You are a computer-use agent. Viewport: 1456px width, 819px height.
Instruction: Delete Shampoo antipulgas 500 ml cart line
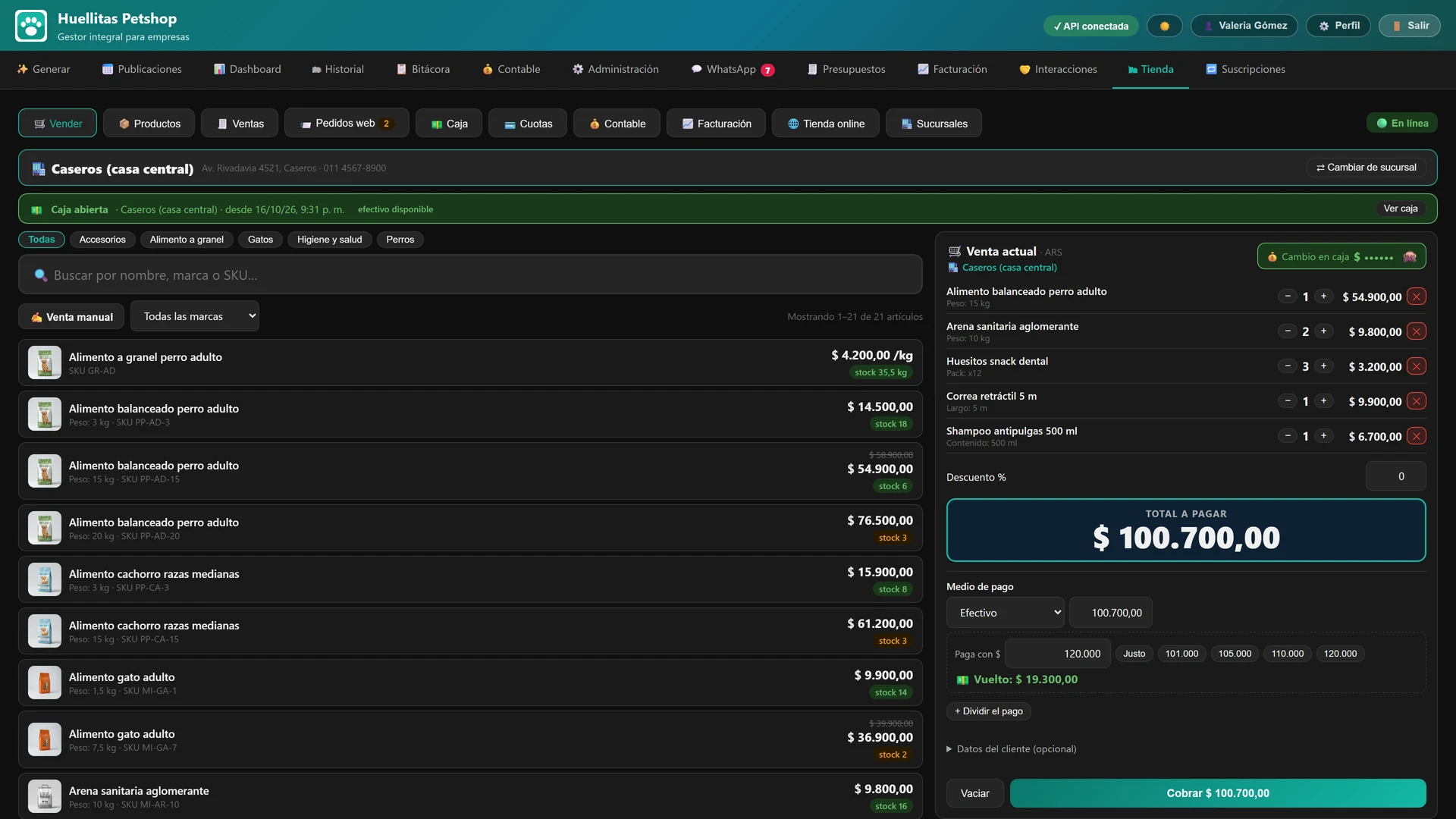pyautogui.click(x=1416, y=436)
